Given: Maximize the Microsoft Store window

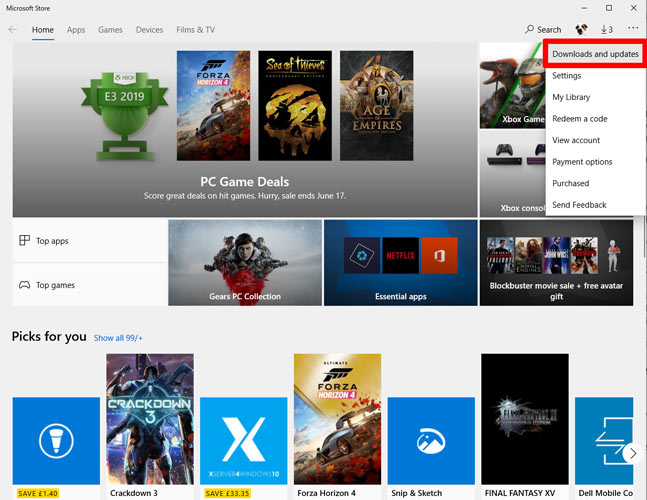Looking at the screenshot, I should [x=609, y=8].
